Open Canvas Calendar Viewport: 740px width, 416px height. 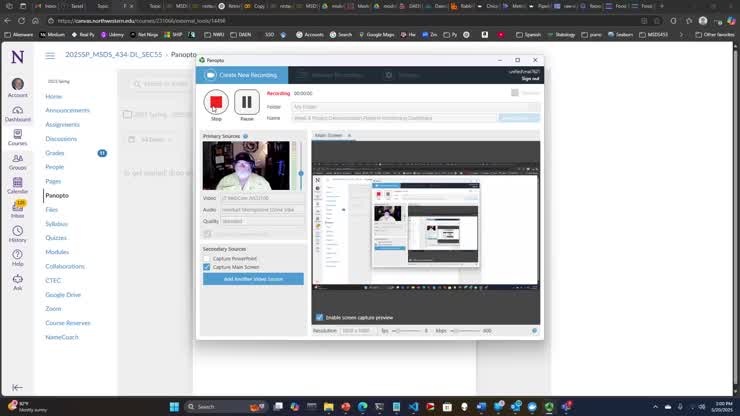17,186
